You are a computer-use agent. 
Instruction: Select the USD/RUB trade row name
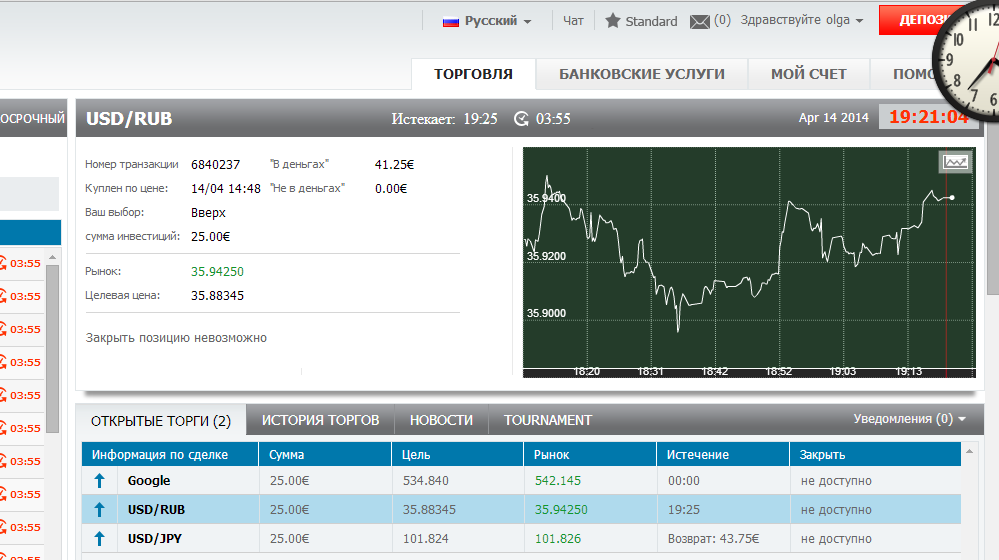pyautogui.click(x=156, y=510)
